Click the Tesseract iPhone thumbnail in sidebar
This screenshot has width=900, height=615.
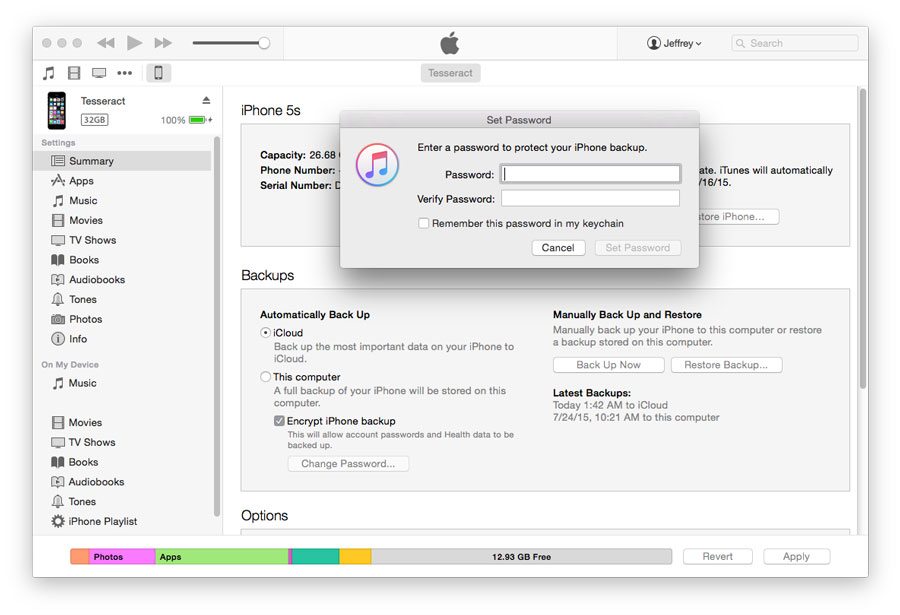[x=57, y=110]
